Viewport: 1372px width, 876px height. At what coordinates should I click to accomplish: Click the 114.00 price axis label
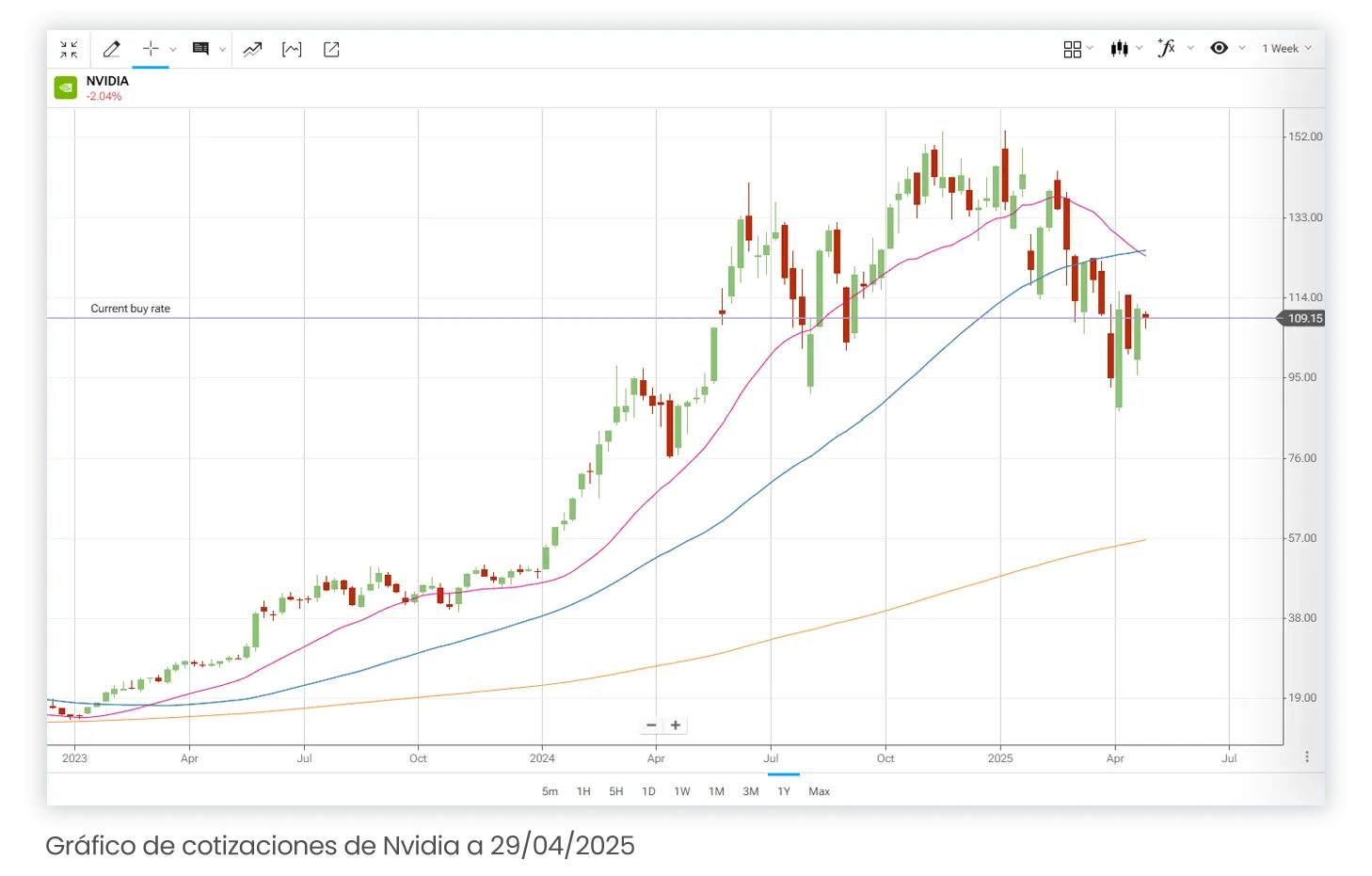(1305, 297)
